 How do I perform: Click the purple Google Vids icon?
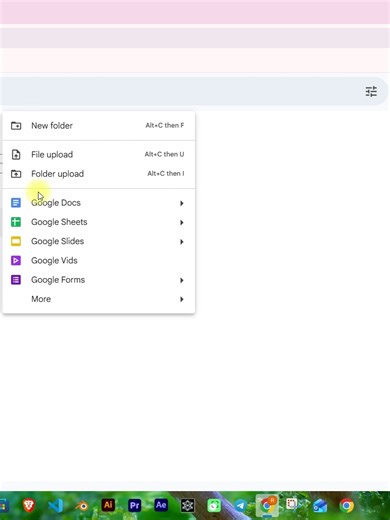pyautogui.click(x=16, y=261)
